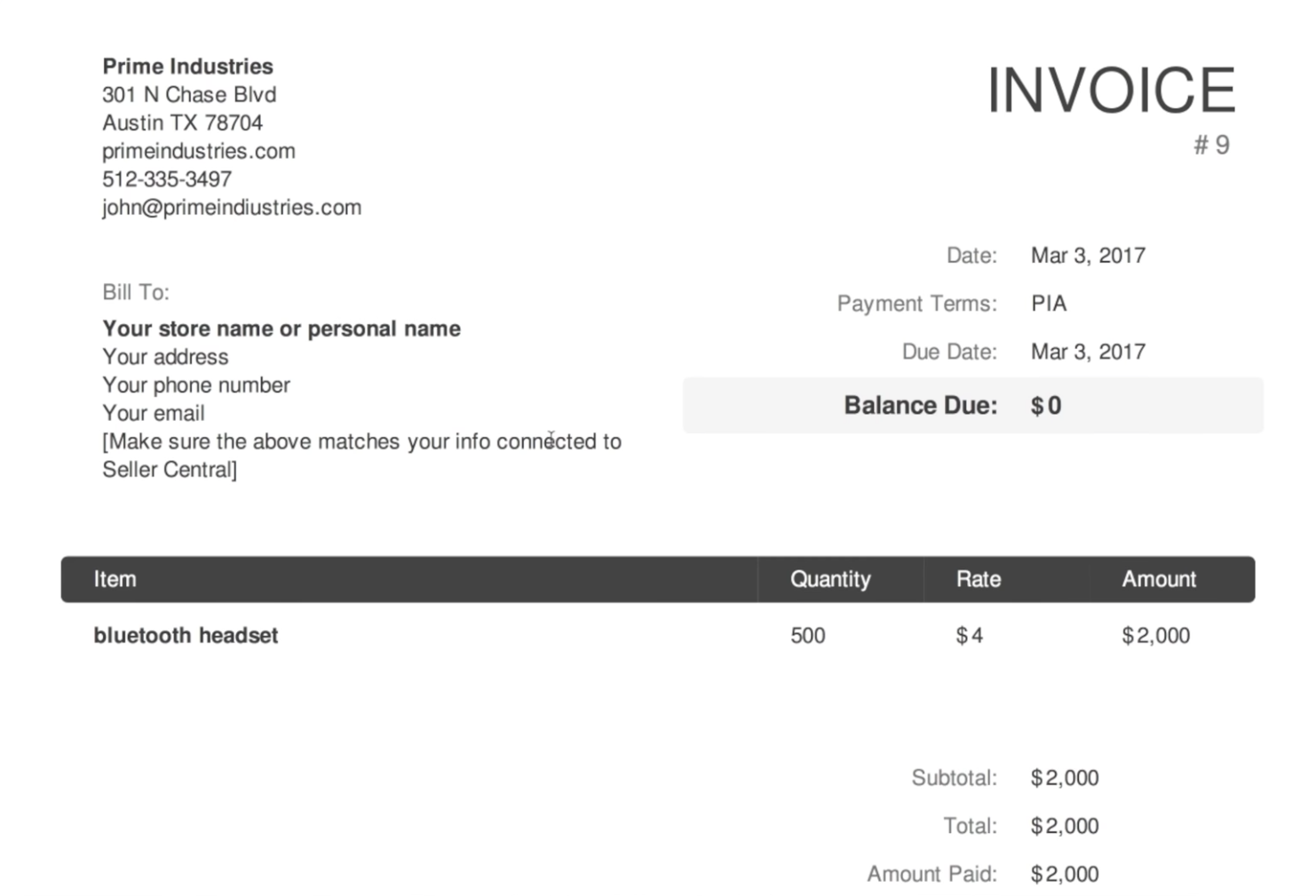Click the invoice number # 9
Image resolution: width=1316 pixels, height=896 pixels.
click(1211, 145)
